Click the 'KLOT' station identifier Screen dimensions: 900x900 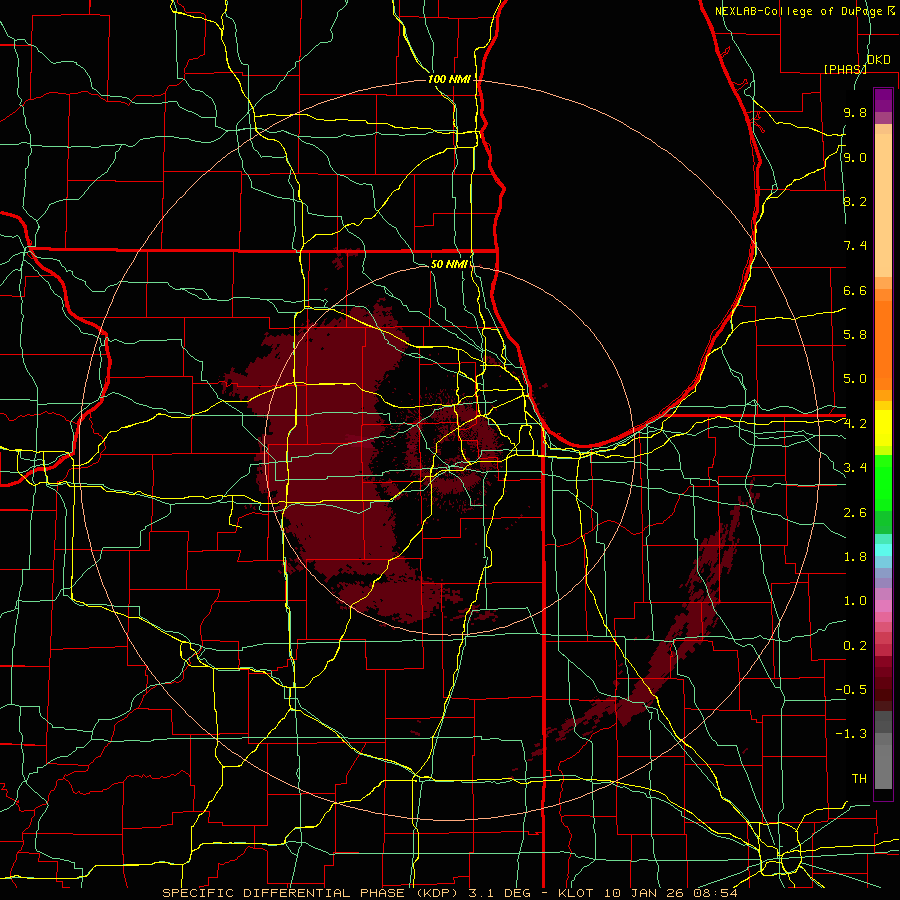576,893
